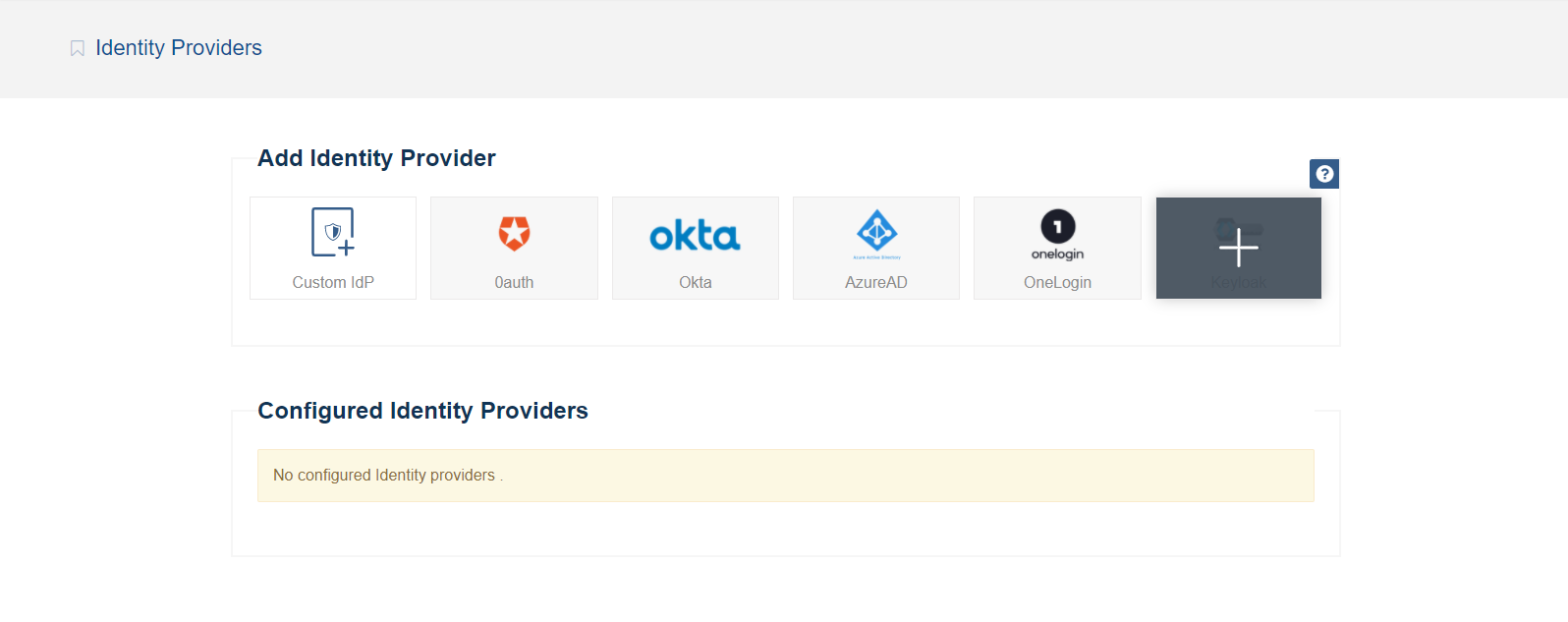Click the Identity Providers page title
The image size is (1568, 622).
179,48
